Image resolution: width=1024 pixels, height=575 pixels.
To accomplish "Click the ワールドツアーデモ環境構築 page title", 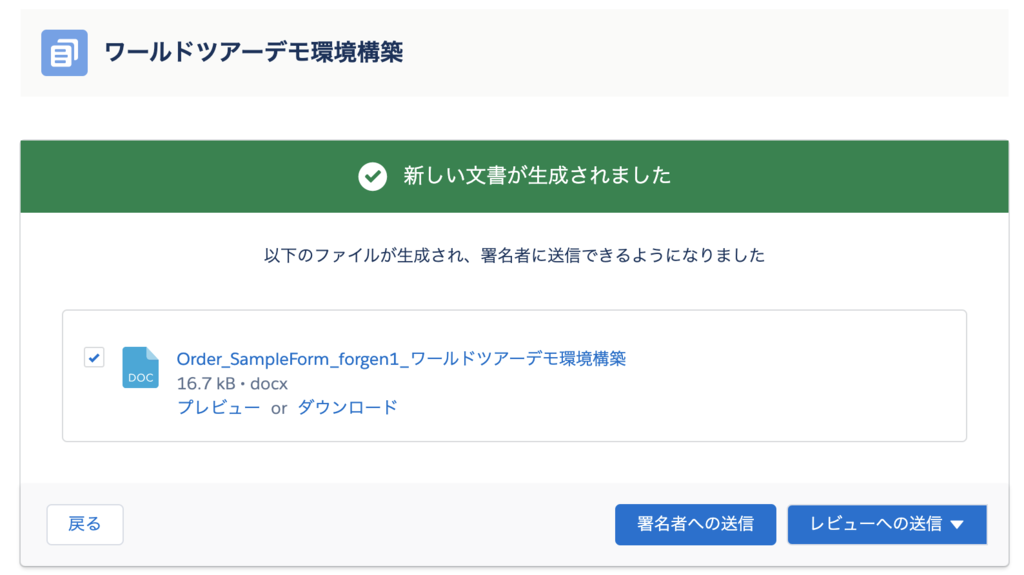I will (x=253, y=52).
